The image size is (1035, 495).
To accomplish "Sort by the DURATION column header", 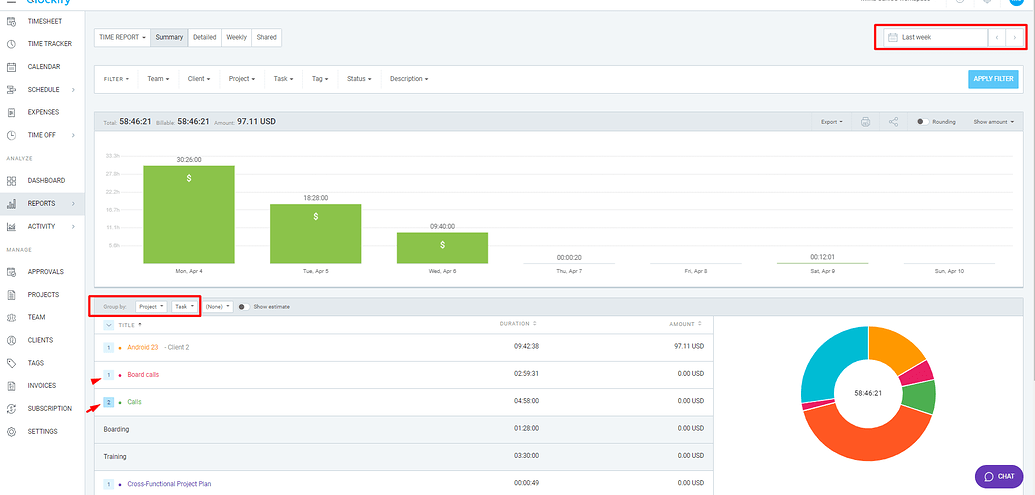I will click(x=518, y=324).
